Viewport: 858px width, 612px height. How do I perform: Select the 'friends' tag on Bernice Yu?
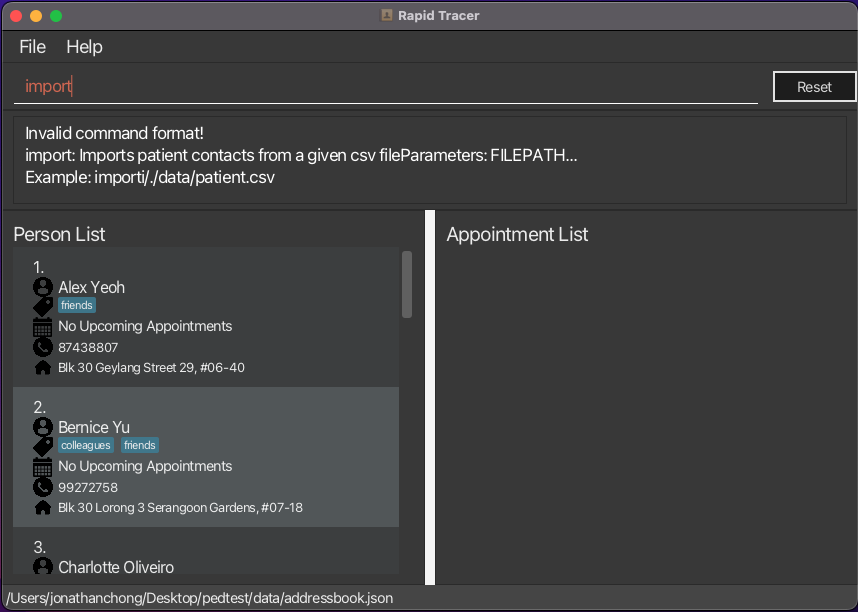tap(140, 445)
